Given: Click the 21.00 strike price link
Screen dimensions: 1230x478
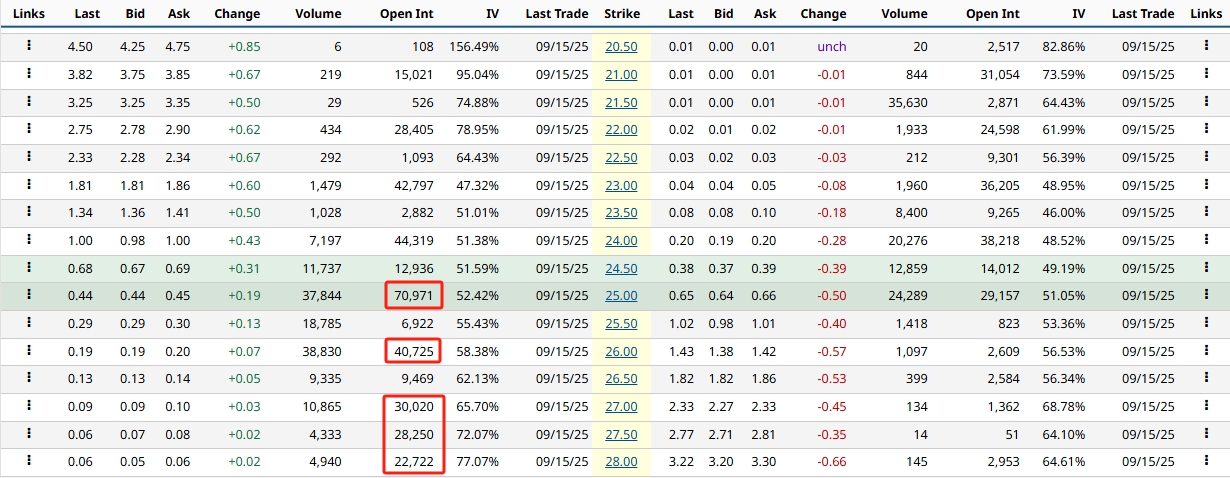Looking at the screenshot, I should [x=621, y=74].
